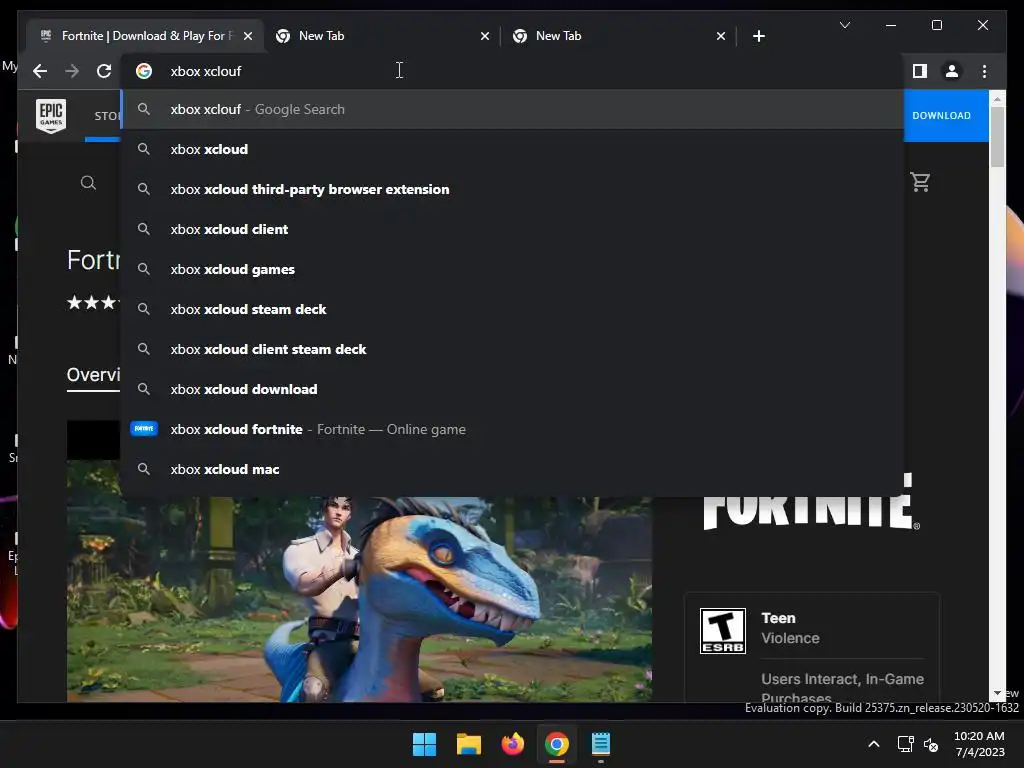Image resolution: width=1024 pixels, height=768 pixels.
Task: Open Chrome side panel
Action: [920, 71]
